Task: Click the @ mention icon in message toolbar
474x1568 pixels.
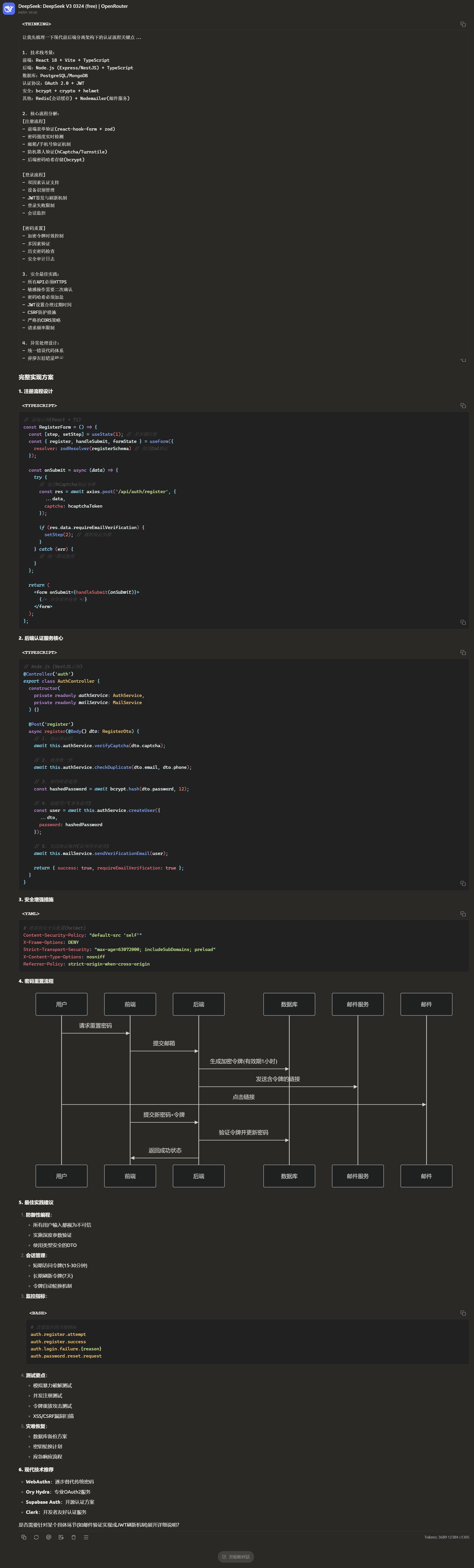Action: click(49, 1537)
